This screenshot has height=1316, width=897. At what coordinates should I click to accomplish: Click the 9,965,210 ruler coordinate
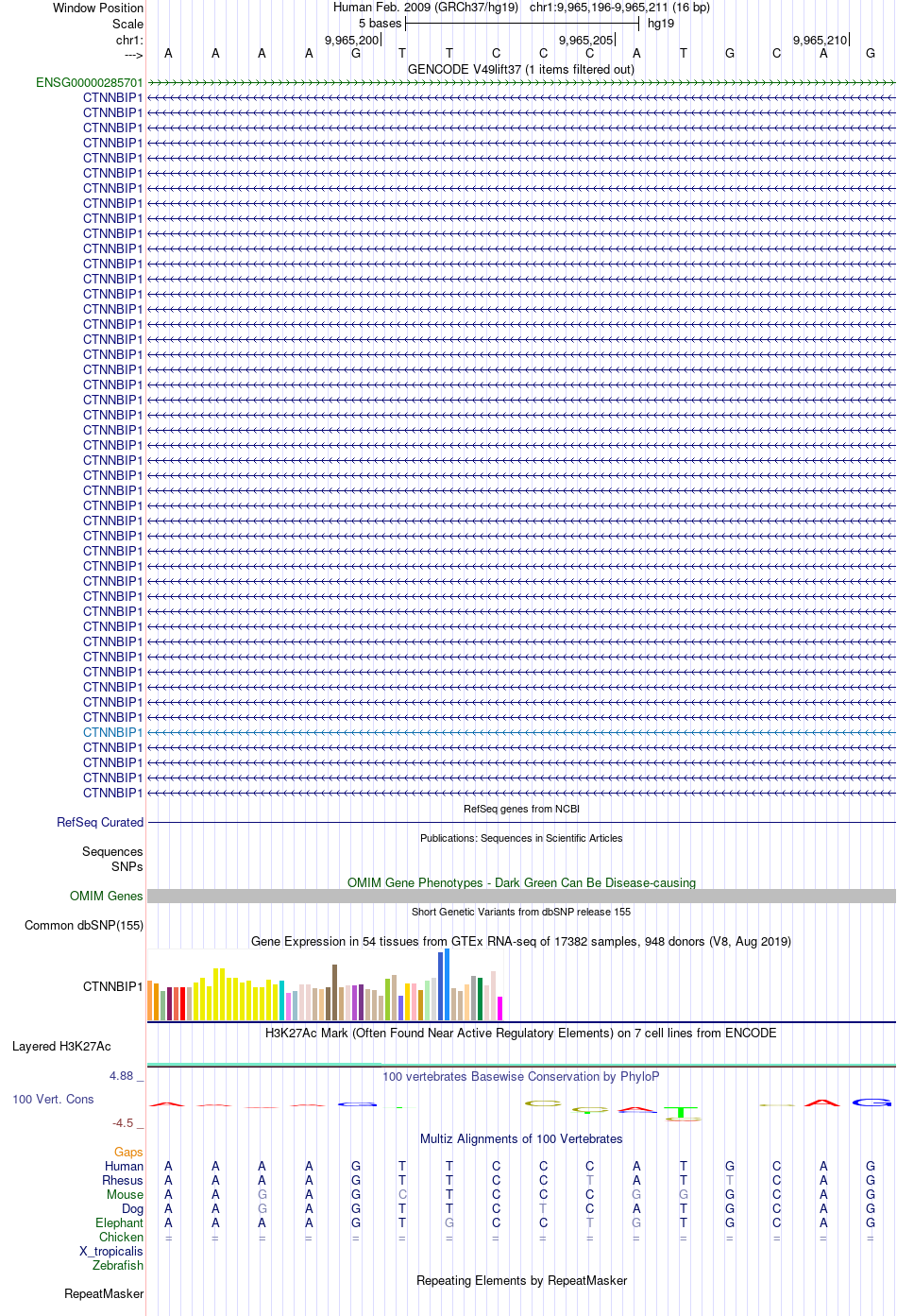click(820, 41)
